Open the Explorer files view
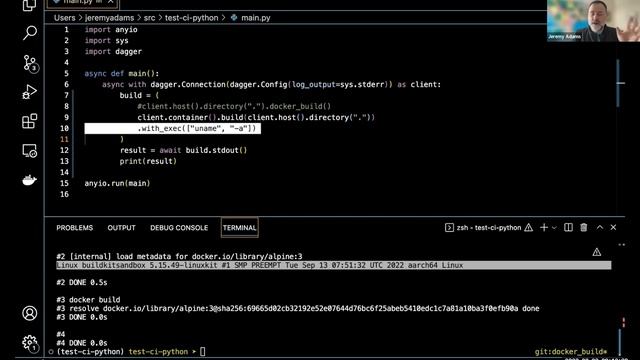Screen dimensions: 640x360 [x=29, y=5]
